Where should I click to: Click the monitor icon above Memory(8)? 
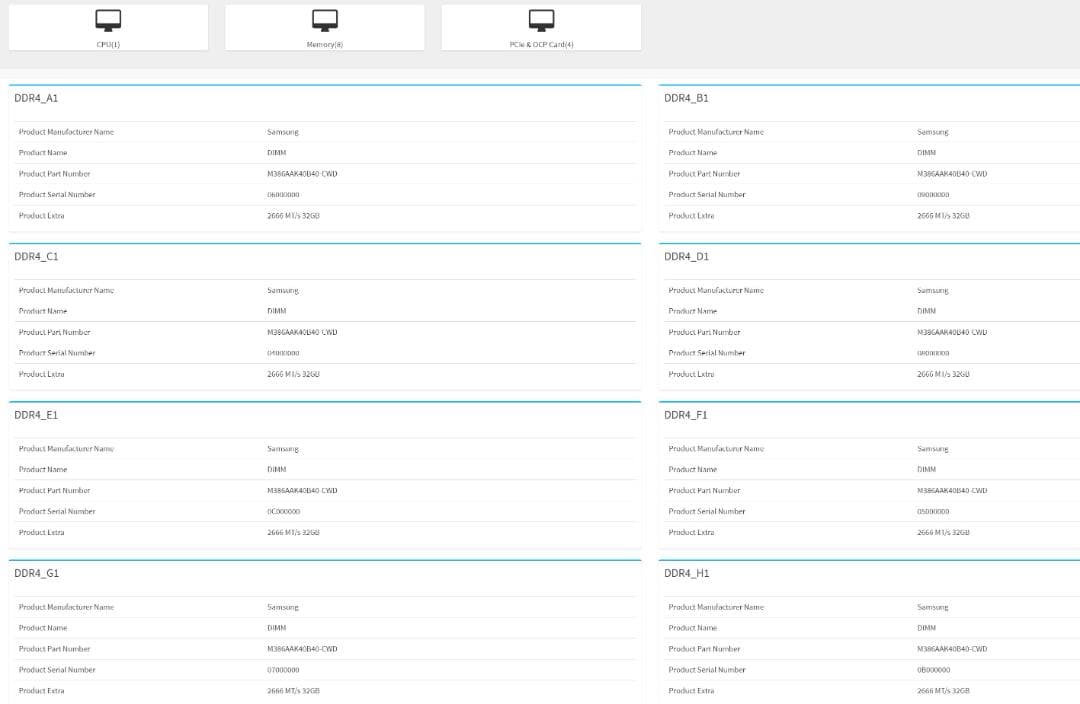pyautogui.click(x=325, y=20)
